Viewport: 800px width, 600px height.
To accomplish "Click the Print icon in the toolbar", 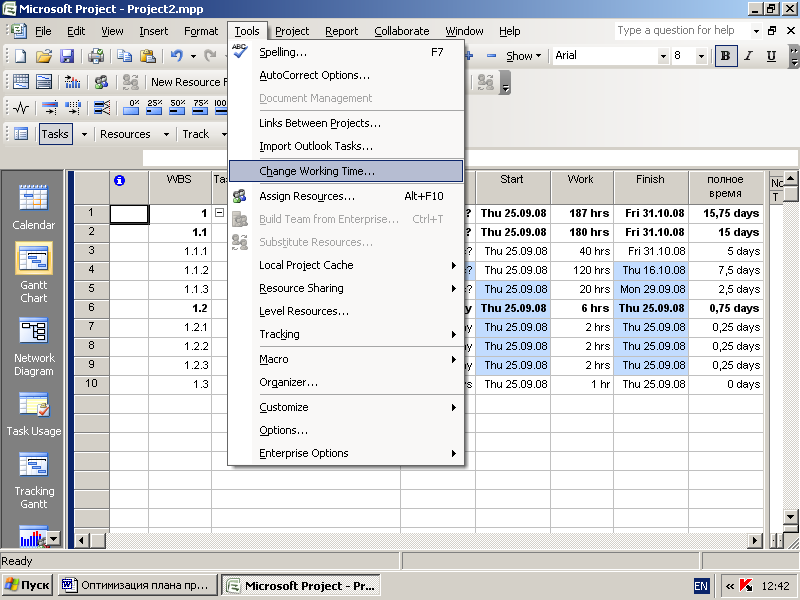I will point(95,56).
